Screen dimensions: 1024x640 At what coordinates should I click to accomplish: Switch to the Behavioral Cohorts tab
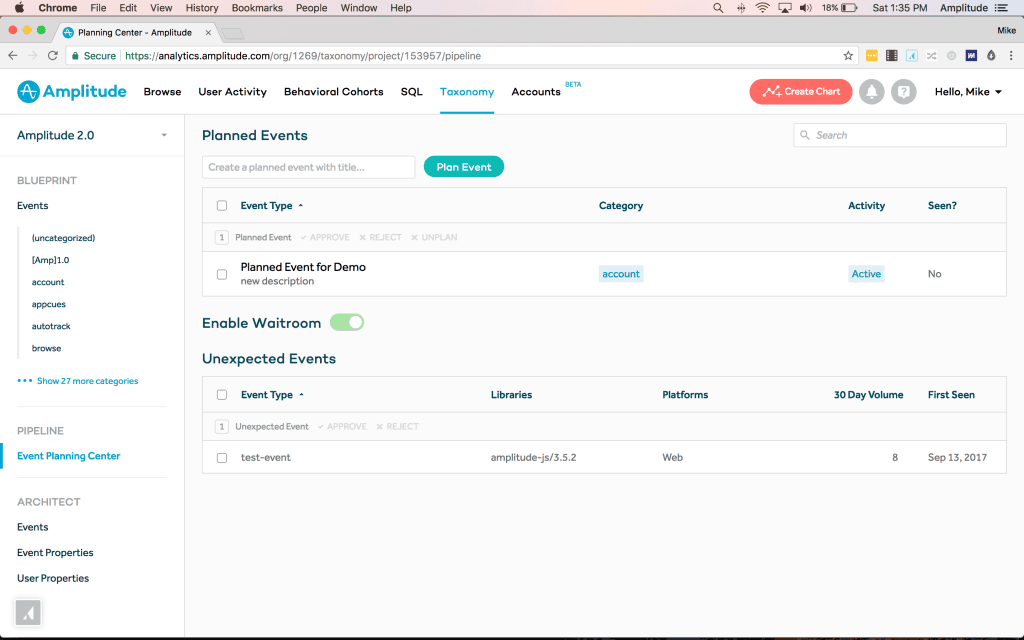point(333,92)
